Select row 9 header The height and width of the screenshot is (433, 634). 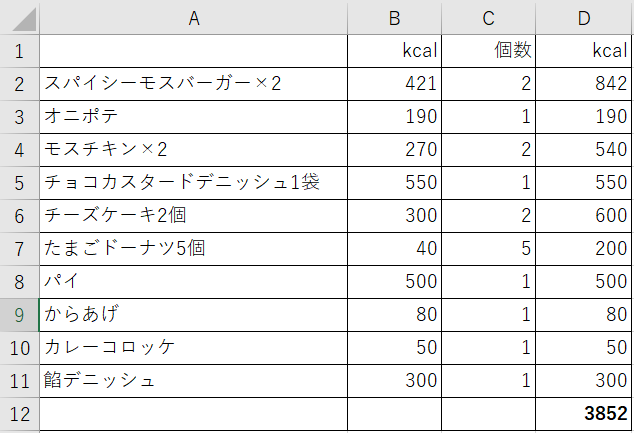click(x=19, y=315)
